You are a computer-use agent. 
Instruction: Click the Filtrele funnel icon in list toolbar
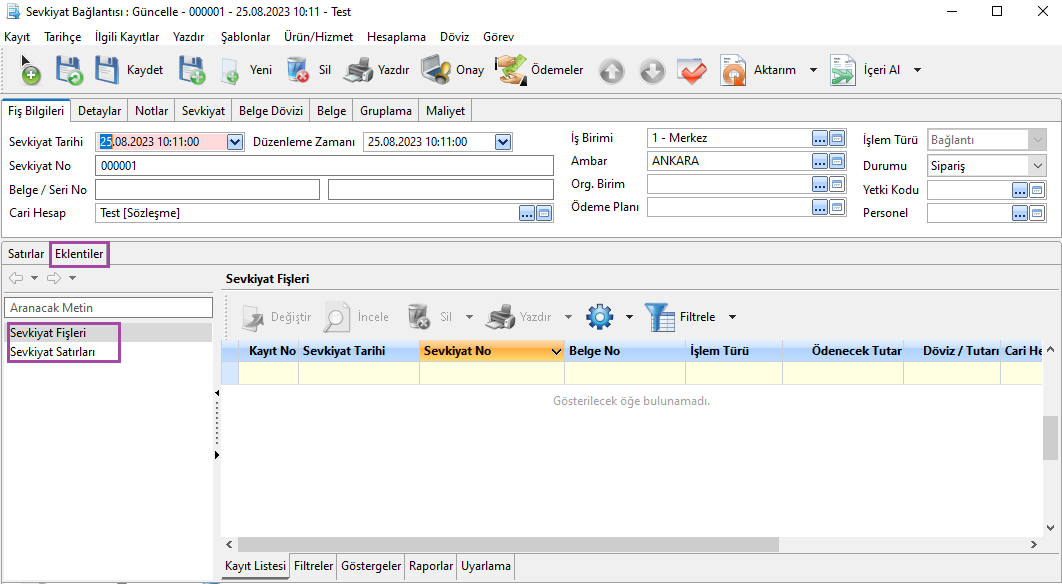coord(660,317)
